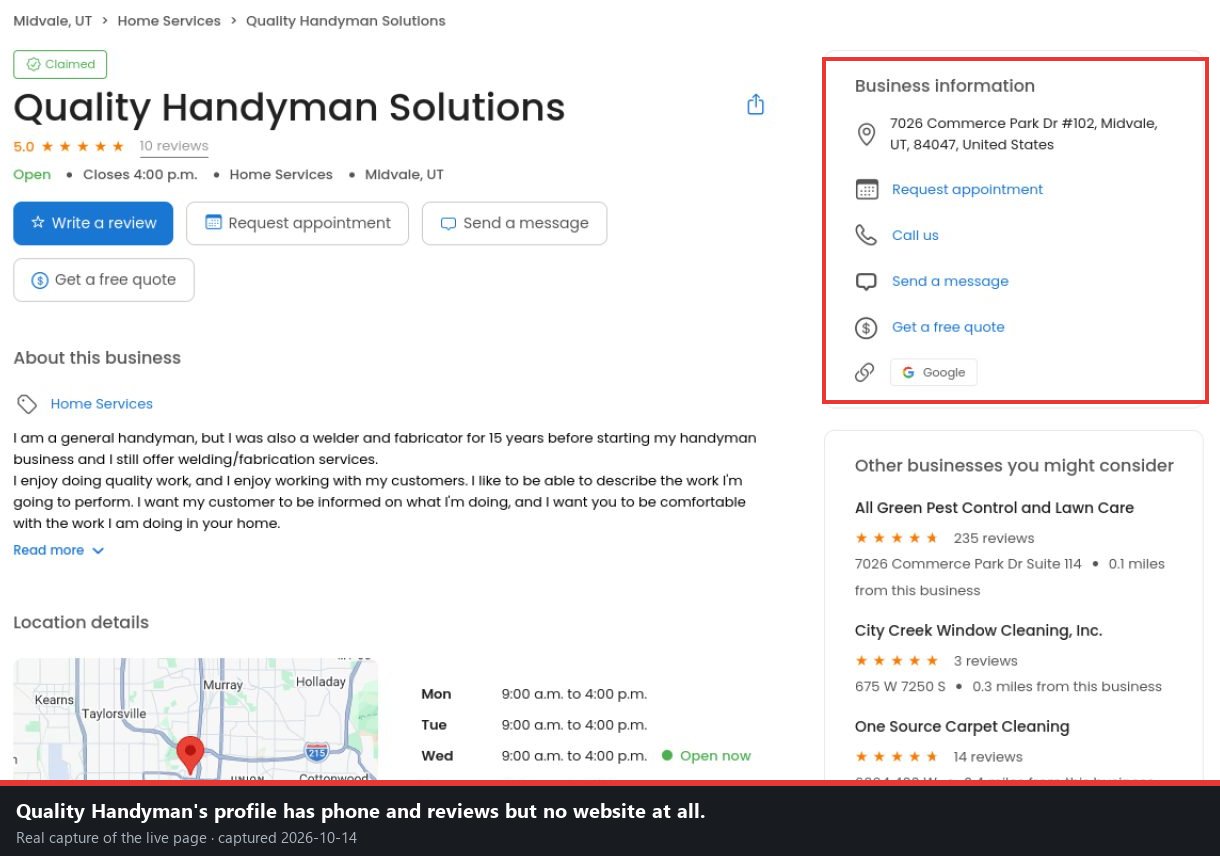Click the Mon hours row label

point(436,694)
